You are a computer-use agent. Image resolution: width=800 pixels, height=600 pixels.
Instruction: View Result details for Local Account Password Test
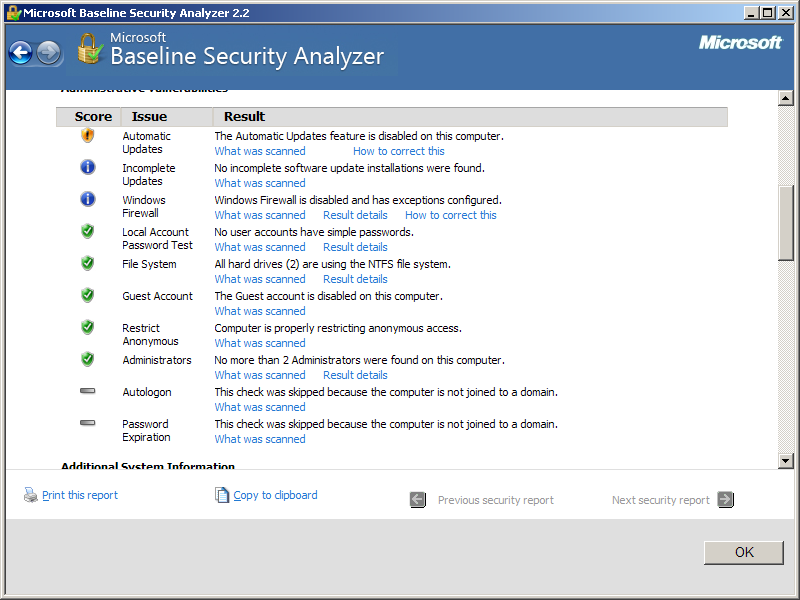pyautogui.click(x=356, y=247)
